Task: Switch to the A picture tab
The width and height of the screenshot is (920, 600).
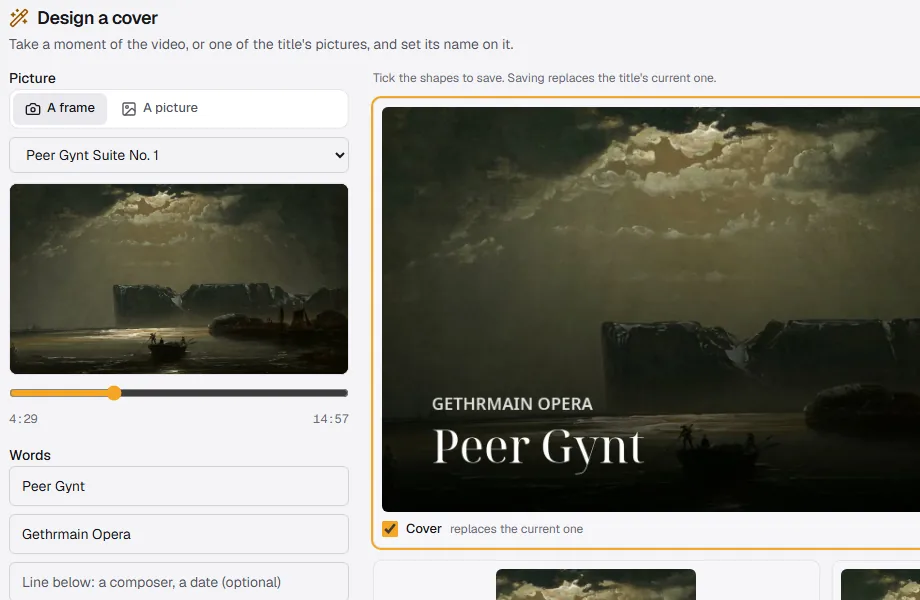Action: (160, 109)
